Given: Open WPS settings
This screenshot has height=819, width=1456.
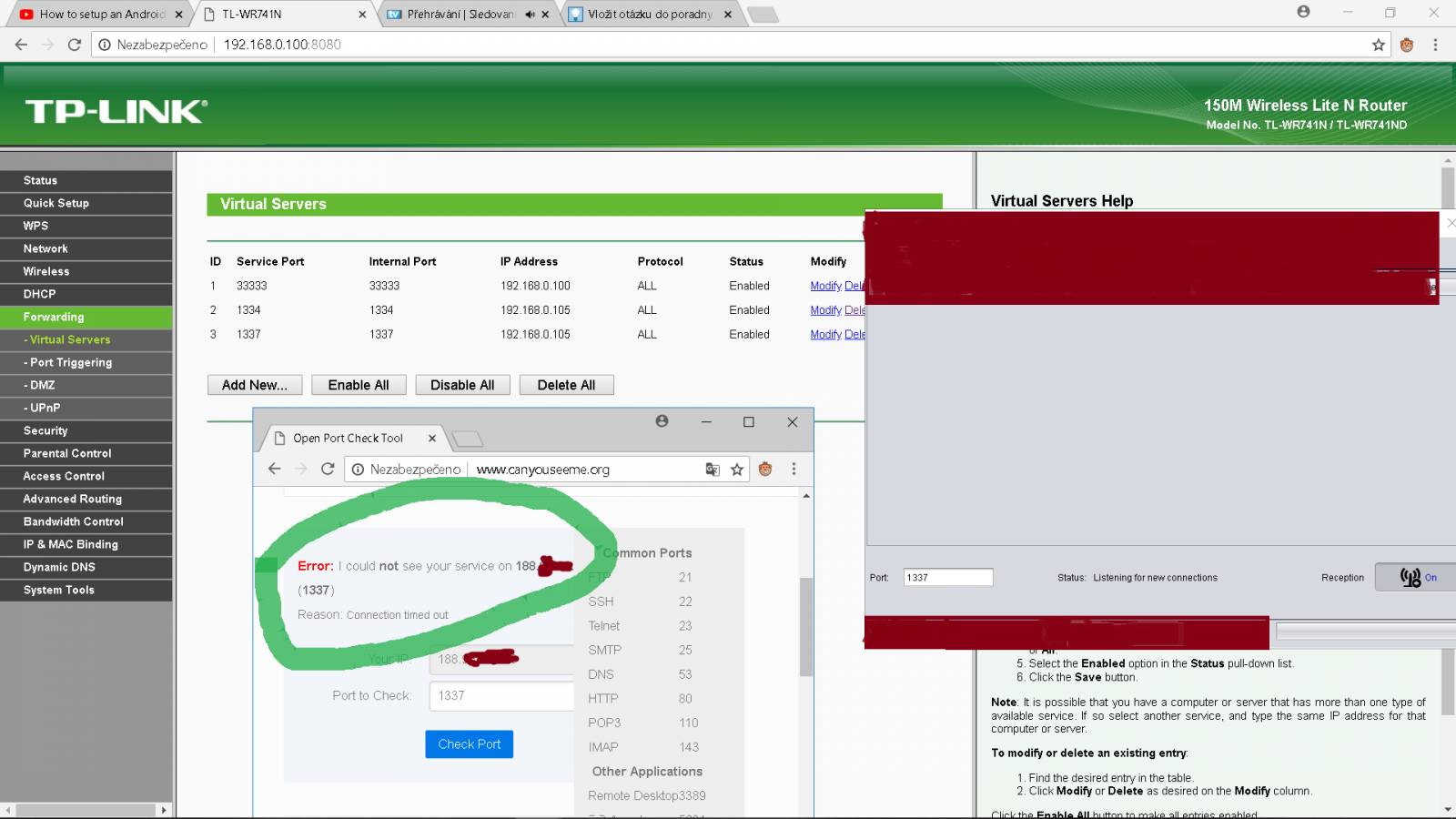Looking at the screenshot, I should click(86, 226).
